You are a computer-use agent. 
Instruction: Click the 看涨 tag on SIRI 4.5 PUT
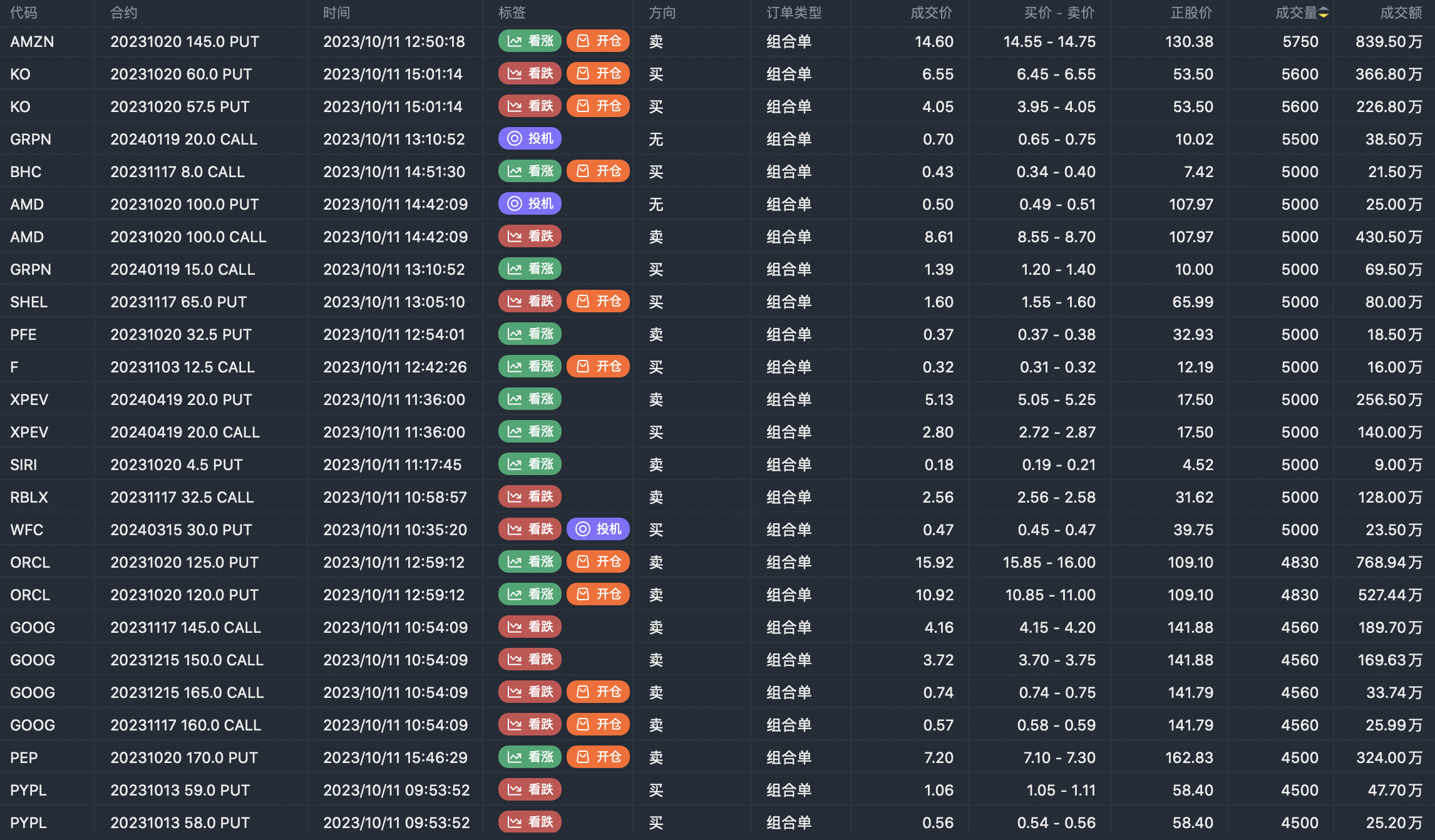530,464
